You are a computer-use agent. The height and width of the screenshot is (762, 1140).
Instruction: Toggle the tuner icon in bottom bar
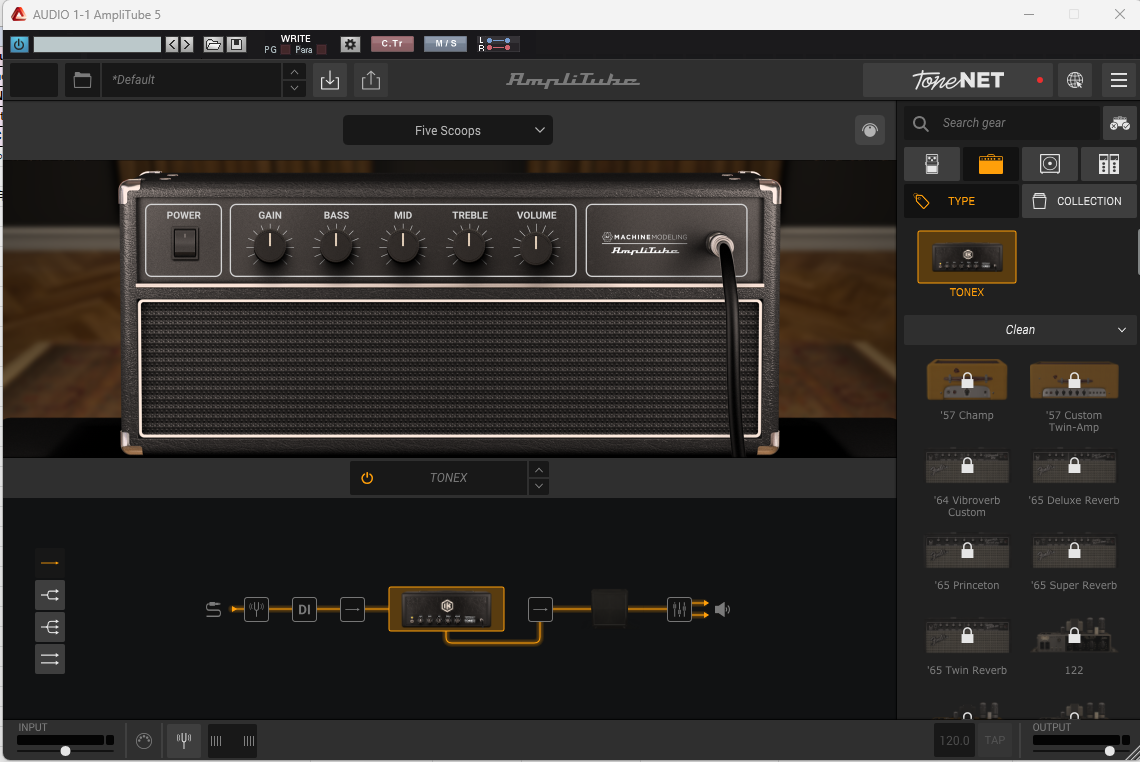(184, 741)
